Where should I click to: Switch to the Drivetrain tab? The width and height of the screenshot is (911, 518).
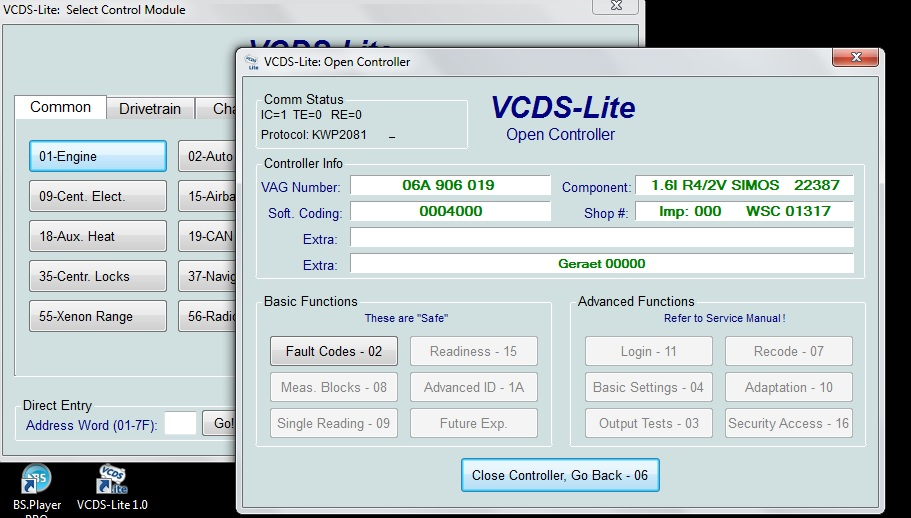click(x=149, y=109)
